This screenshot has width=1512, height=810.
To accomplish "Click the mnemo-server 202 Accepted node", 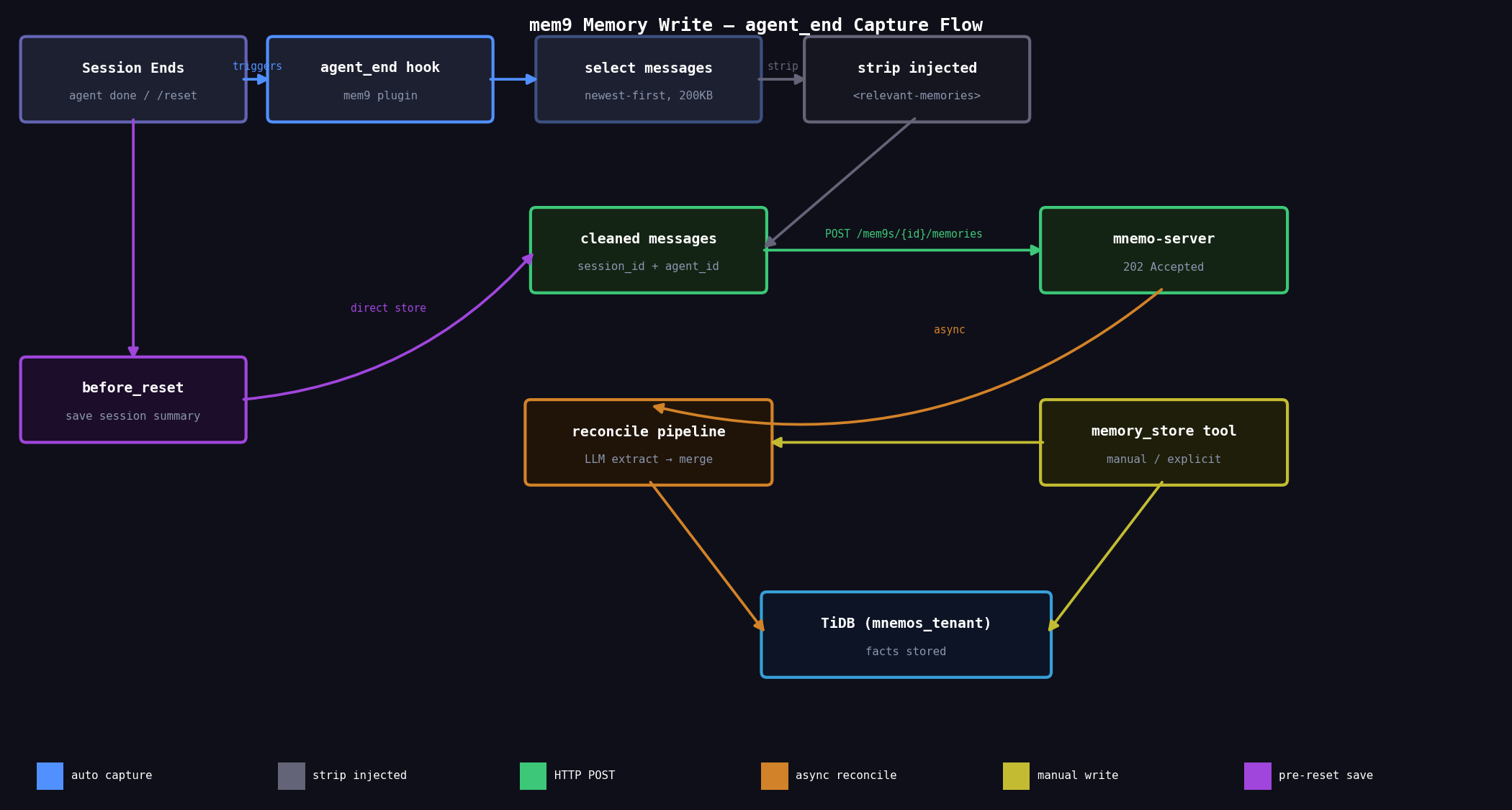I will click(x=1164, y=250).
